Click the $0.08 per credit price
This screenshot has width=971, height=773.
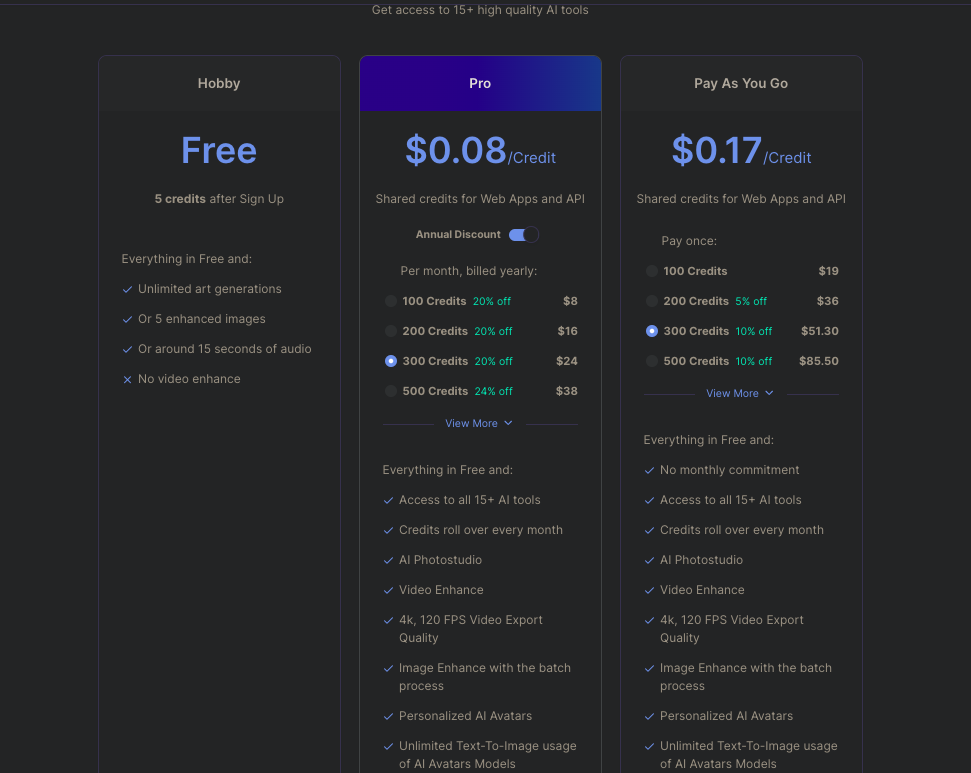(457, 151)
